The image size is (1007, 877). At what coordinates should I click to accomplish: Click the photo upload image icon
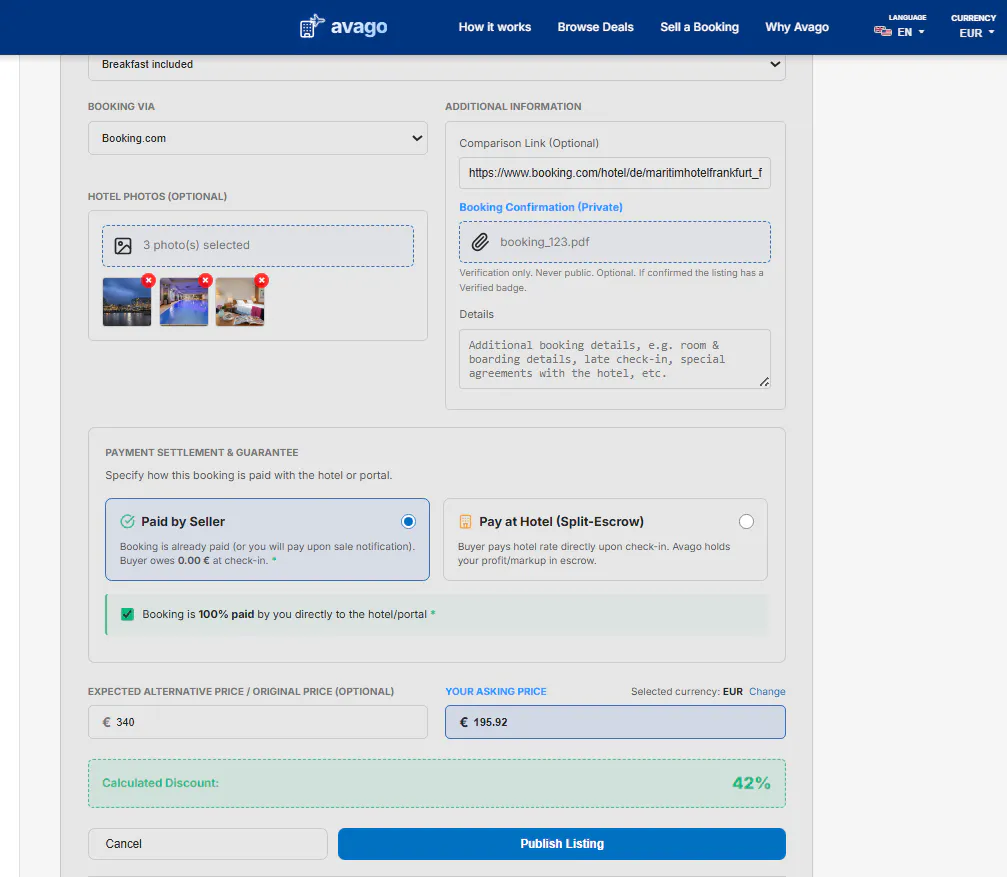[123, 245]
